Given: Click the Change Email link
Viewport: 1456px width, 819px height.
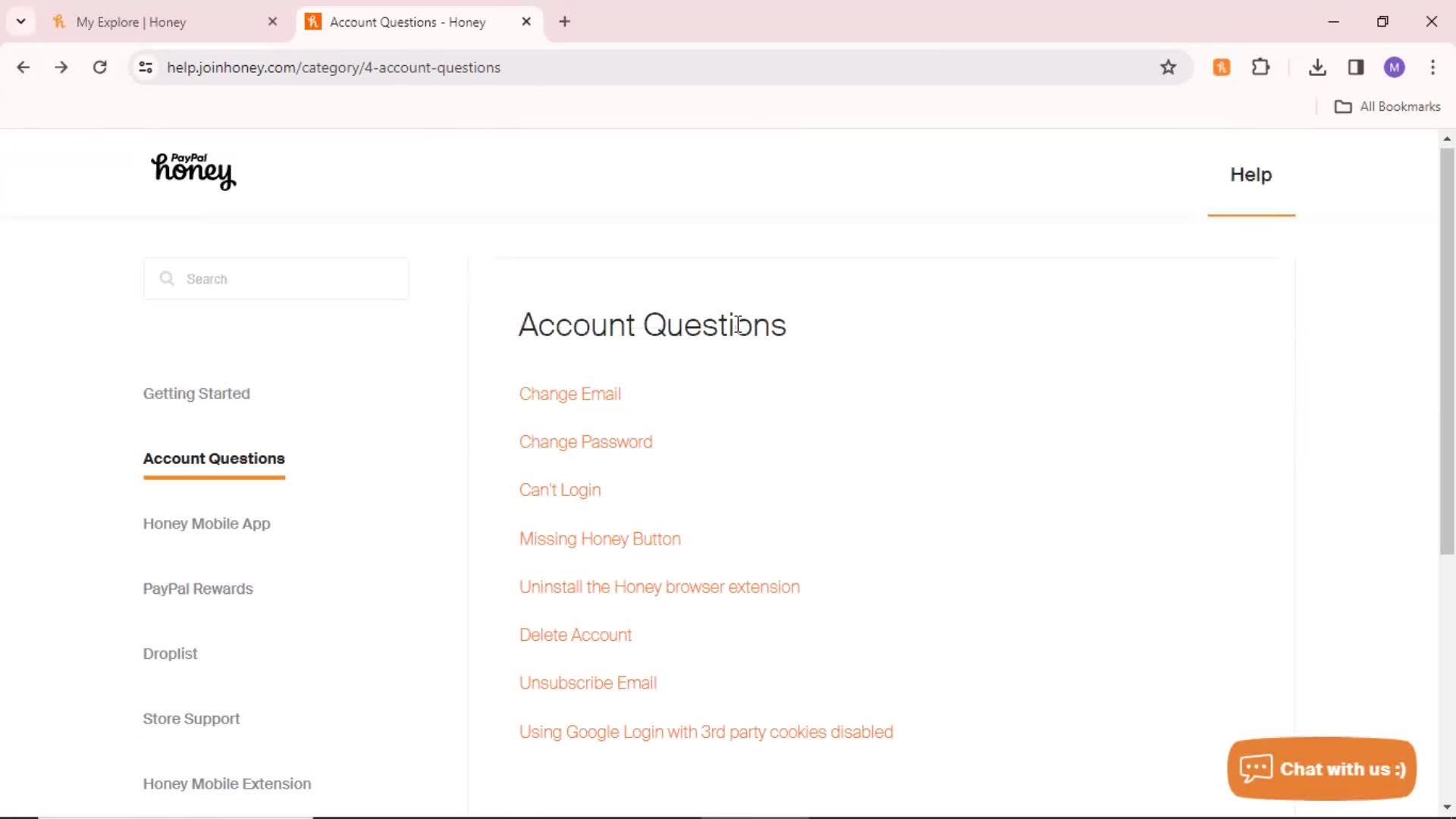Looking at the screenshot, I should (570, 394).
